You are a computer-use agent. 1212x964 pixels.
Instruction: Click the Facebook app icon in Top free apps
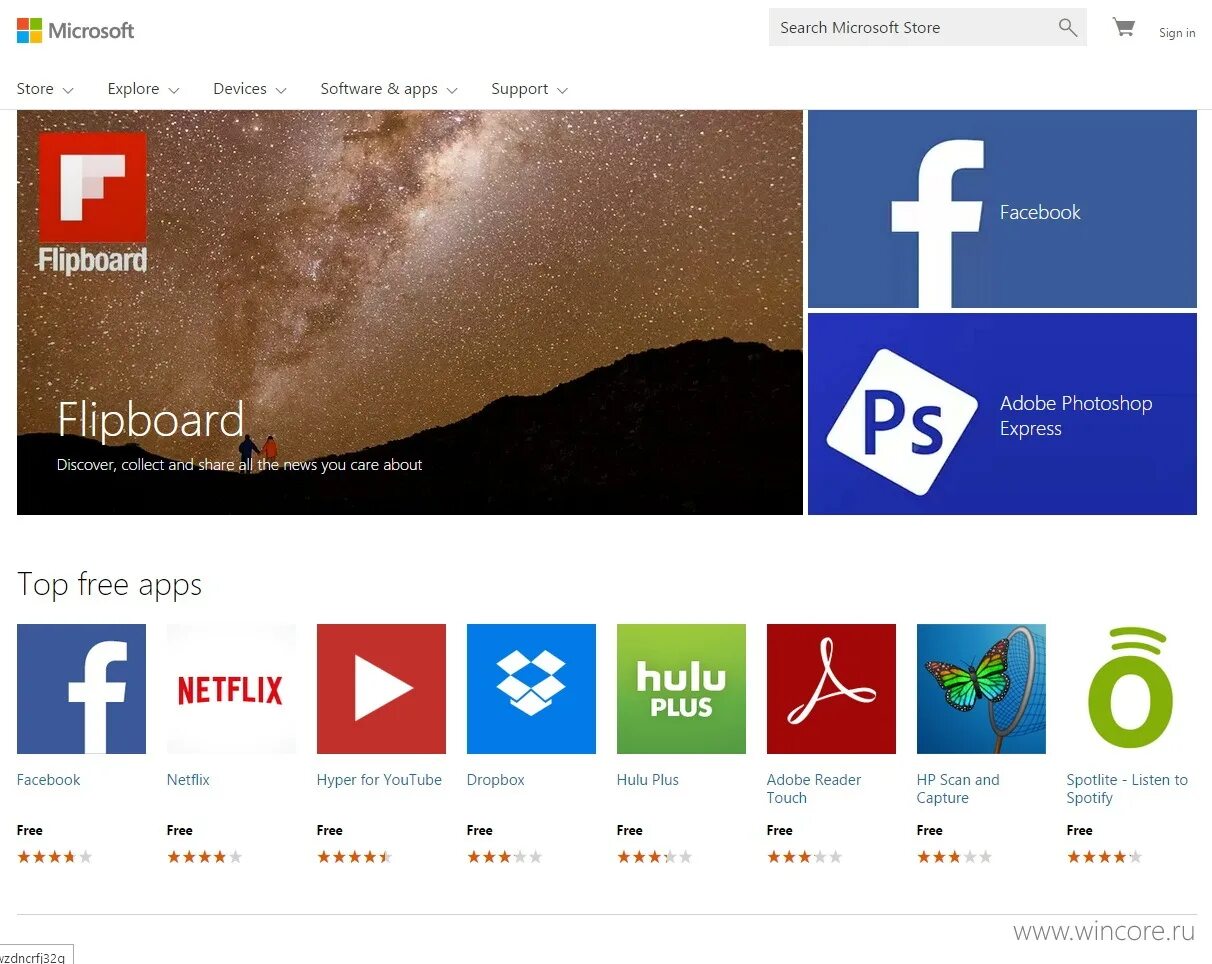81,689
